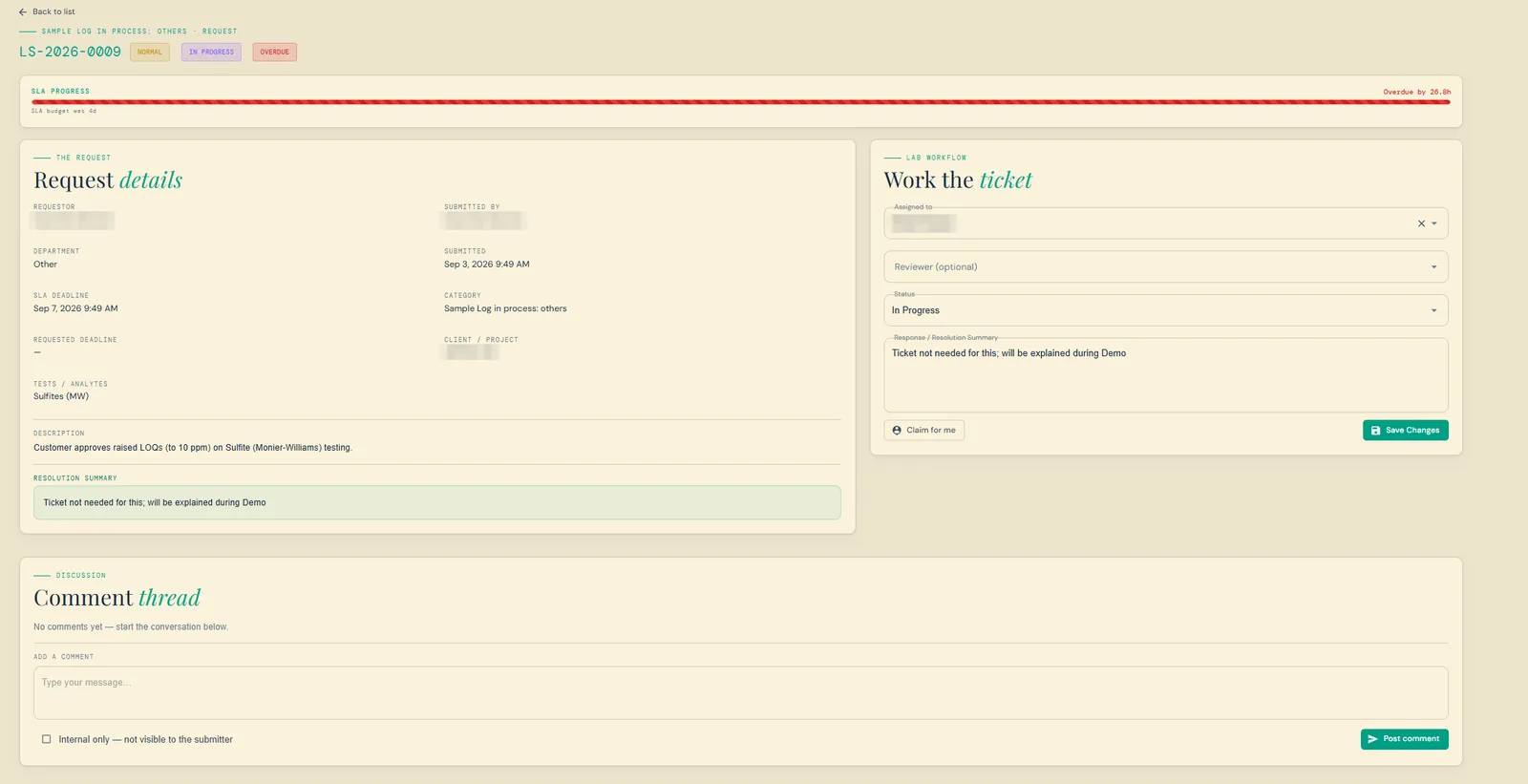Click the back arrow icon
The image size is (1528, 784).
pyautogui.click(x=23, y=12)
